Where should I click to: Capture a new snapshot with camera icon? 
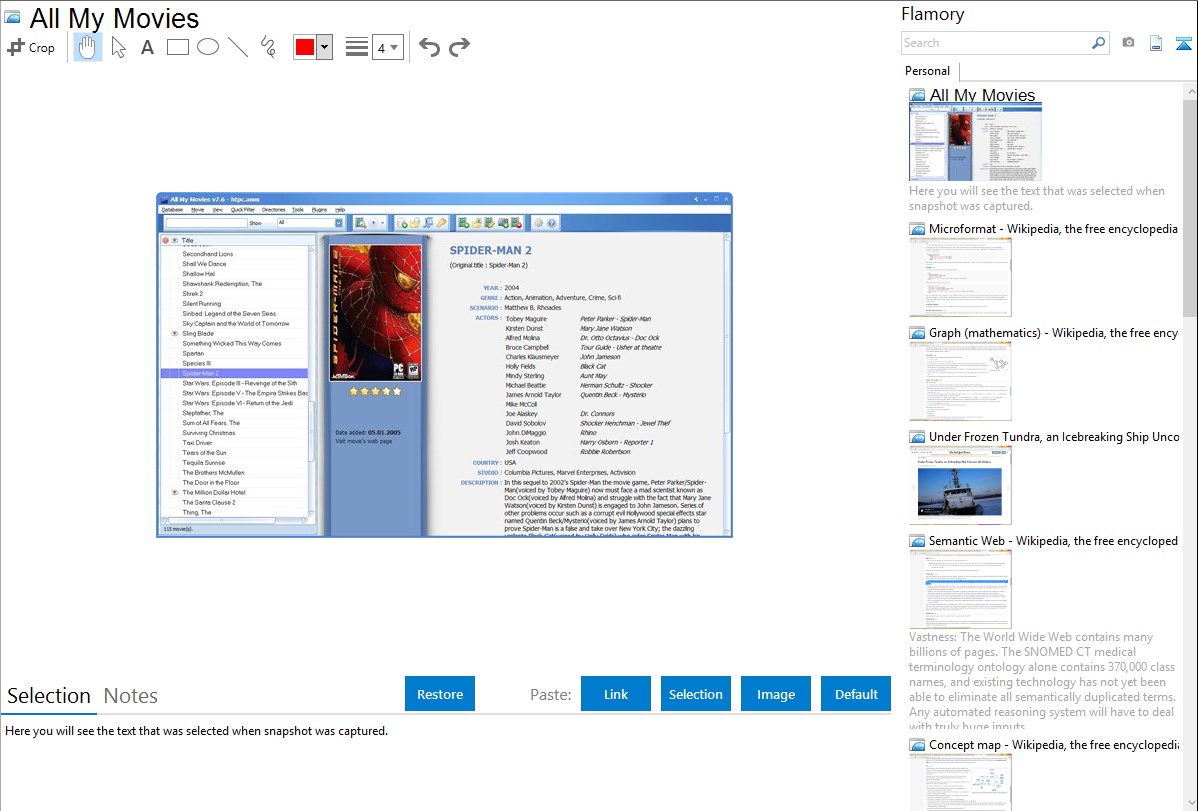[1128, 43]
